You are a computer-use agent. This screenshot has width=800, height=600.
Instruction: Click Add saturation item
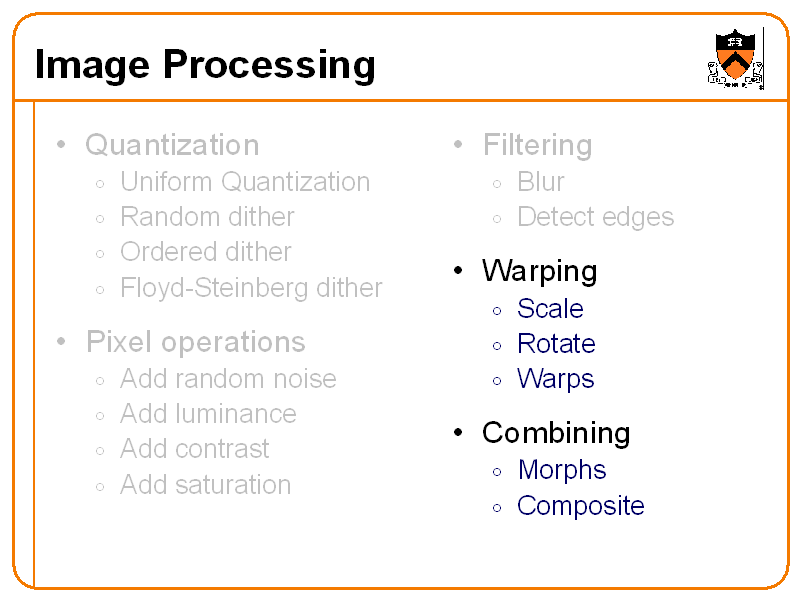[x=205, y=485]
